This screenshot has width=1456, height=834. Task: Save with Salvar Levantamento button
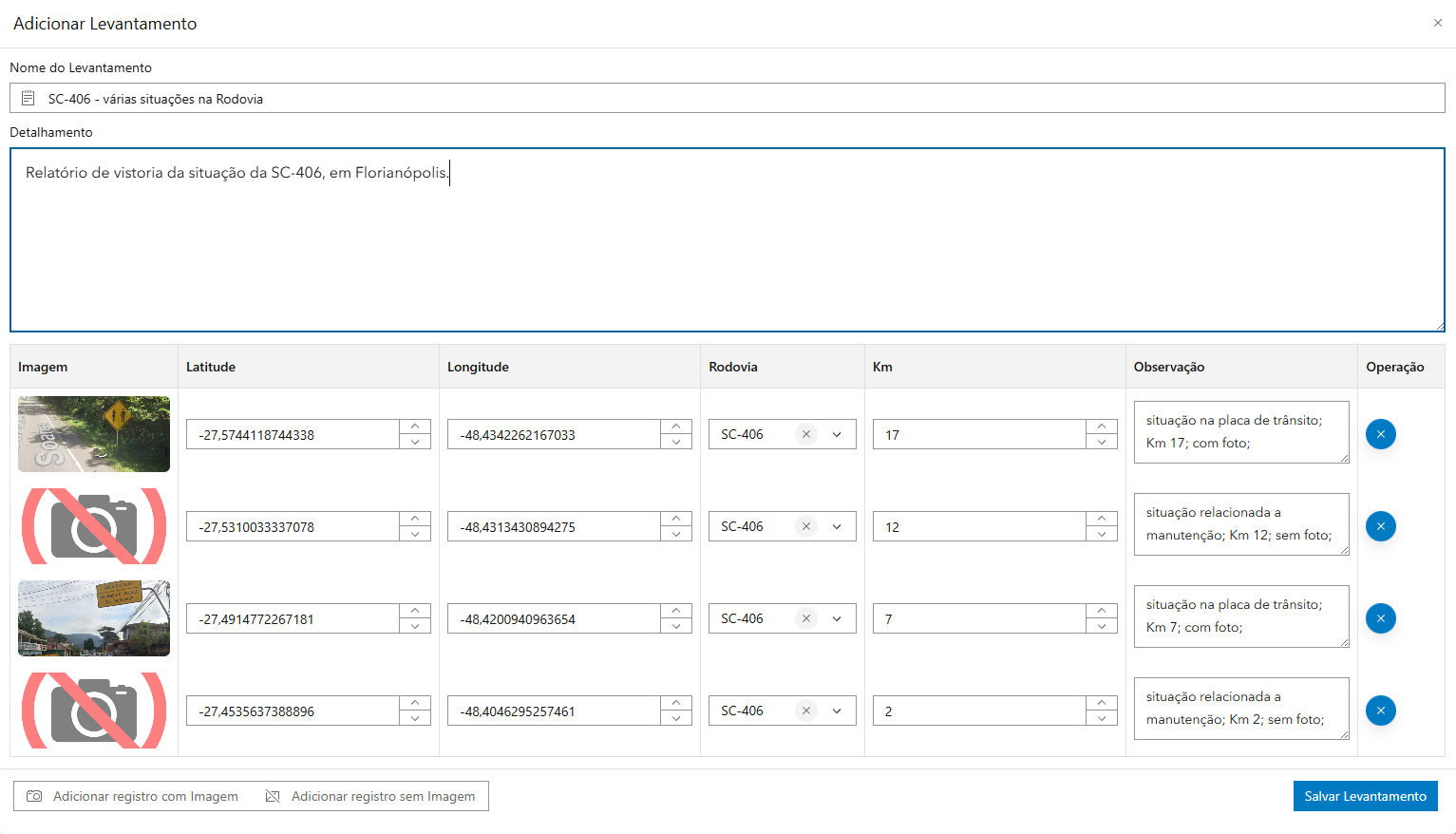1365,796
